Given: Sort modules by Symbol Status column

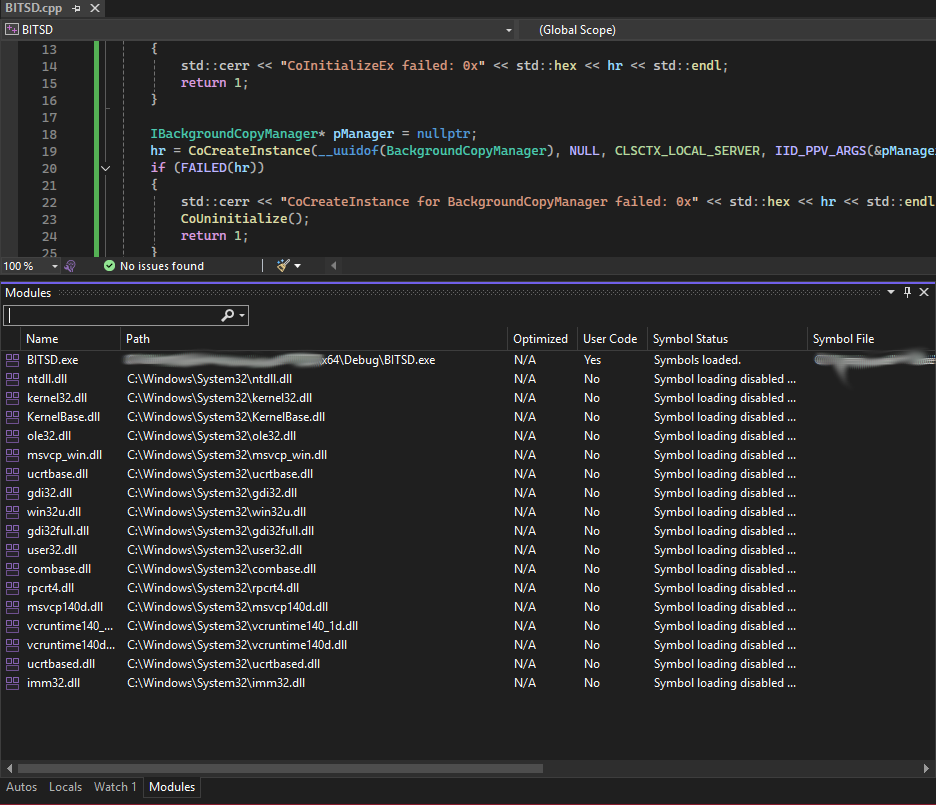Looking at the screenshot, I should click(x=727, y=339).
